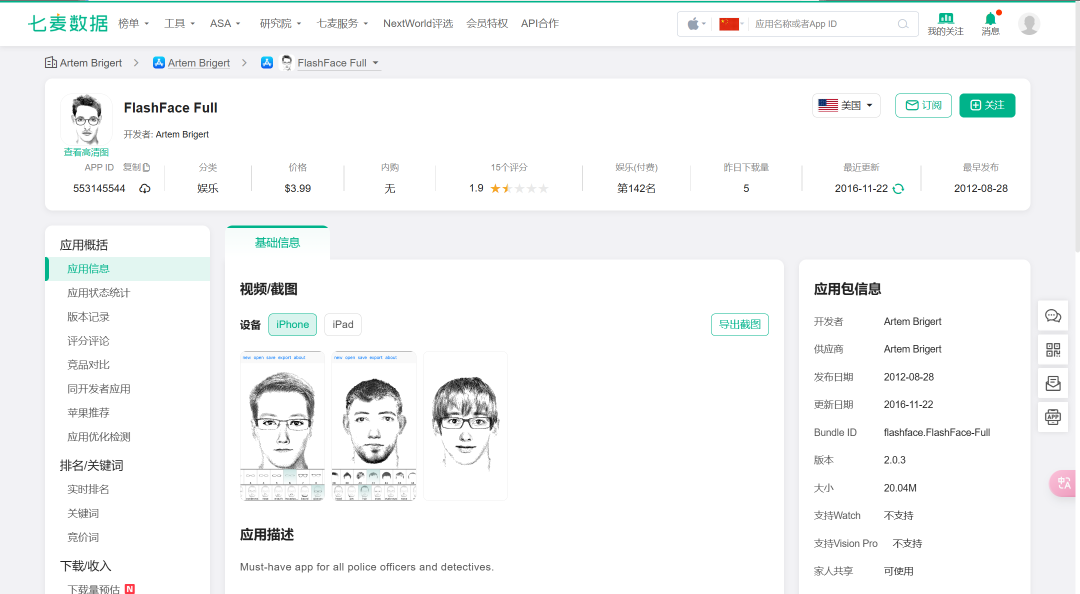Click the star rating display
The height and width of the screenshot is (594, 1080).
pyautogui.click(x=519, y=189)
